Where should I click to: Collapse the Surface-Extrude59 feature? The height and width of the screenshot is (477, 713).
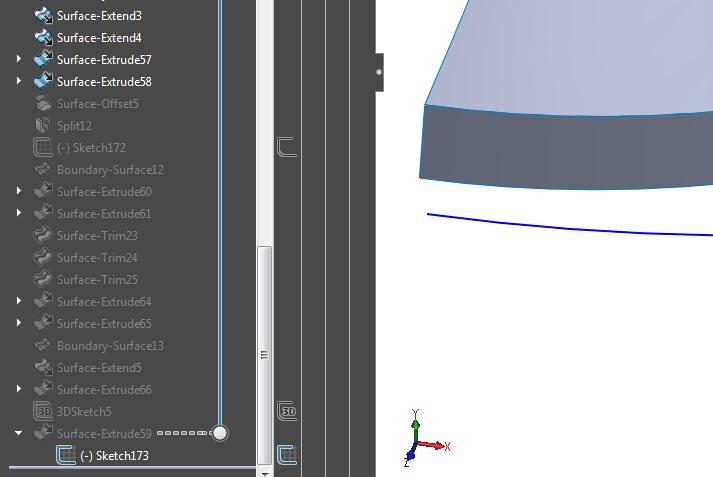[19, 433]
